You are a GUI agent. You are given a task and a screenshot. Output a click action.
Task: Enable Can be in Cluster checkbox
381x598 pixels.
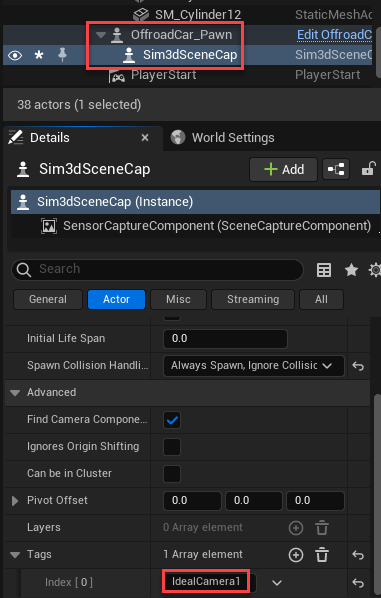172,474
